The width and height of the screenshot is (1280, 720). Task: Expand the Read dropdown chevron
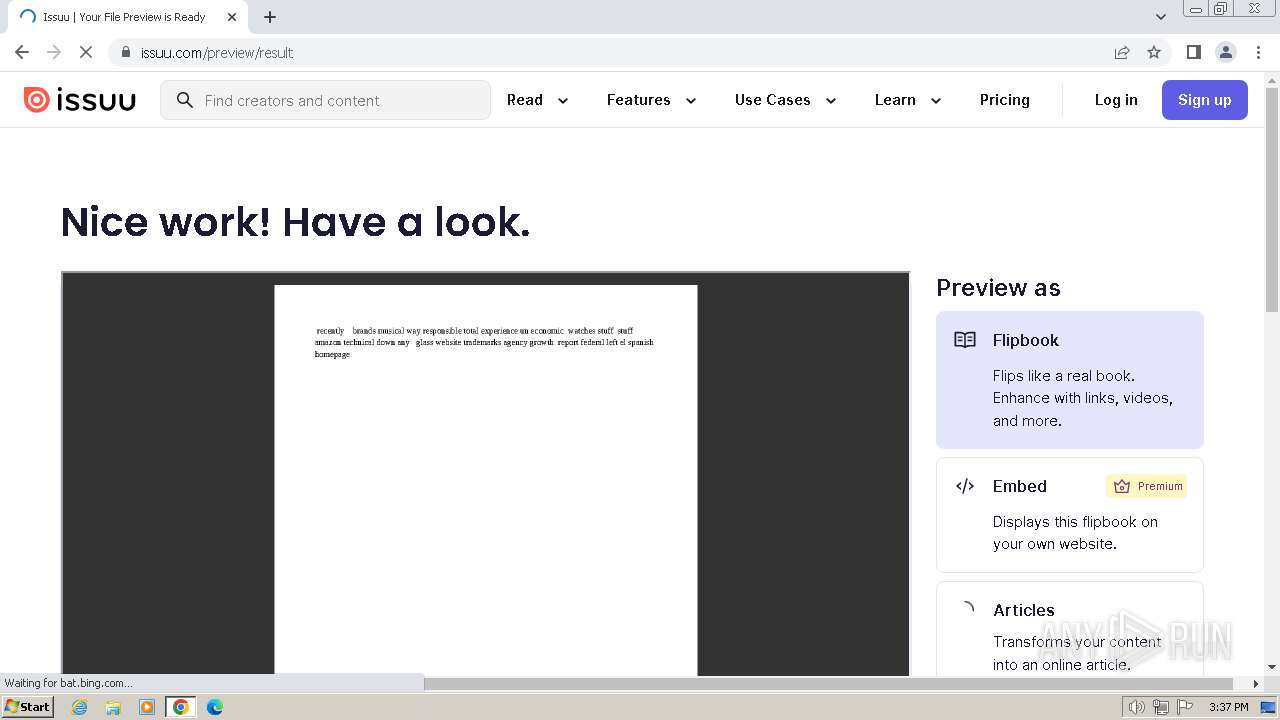563,101
